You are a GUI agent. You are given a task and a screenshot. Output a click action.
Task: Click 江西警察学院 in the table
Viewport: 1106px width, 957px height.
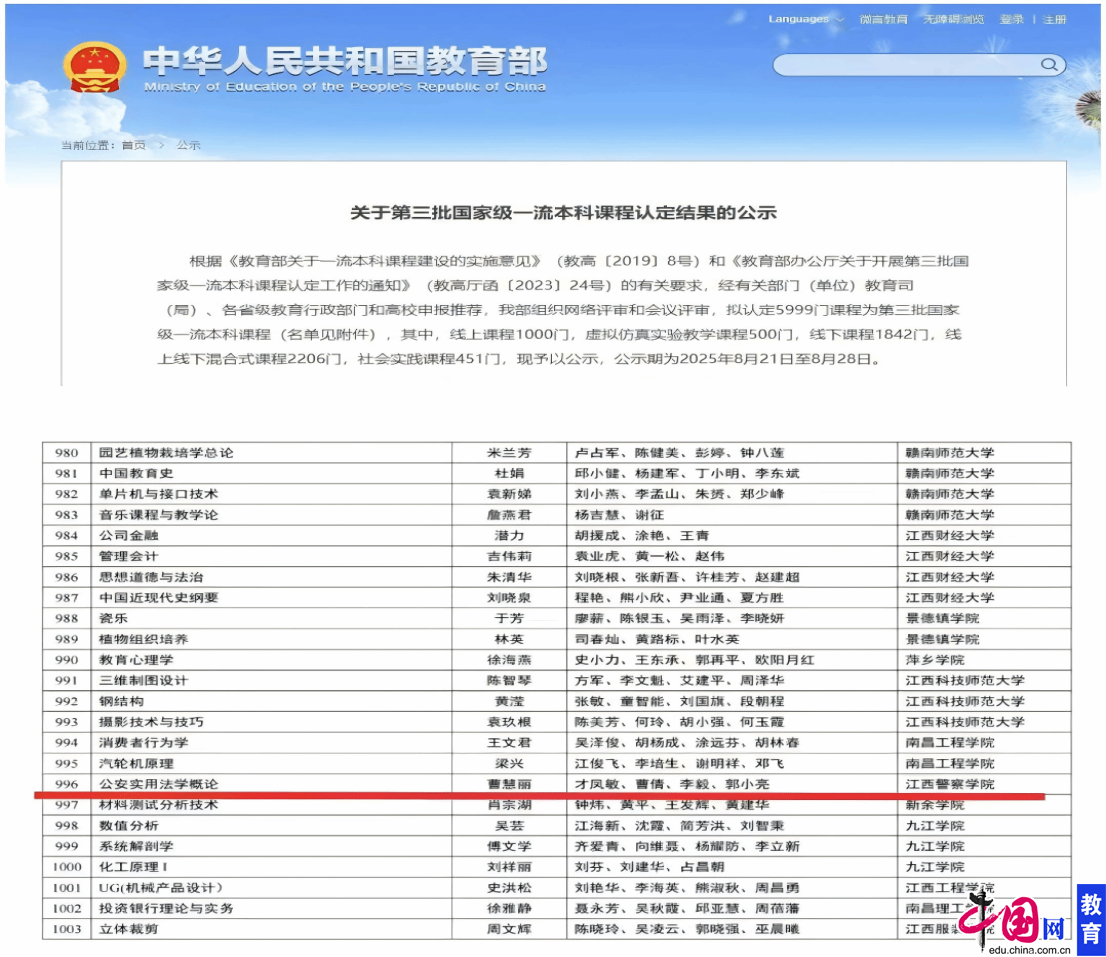click(950, 784)
